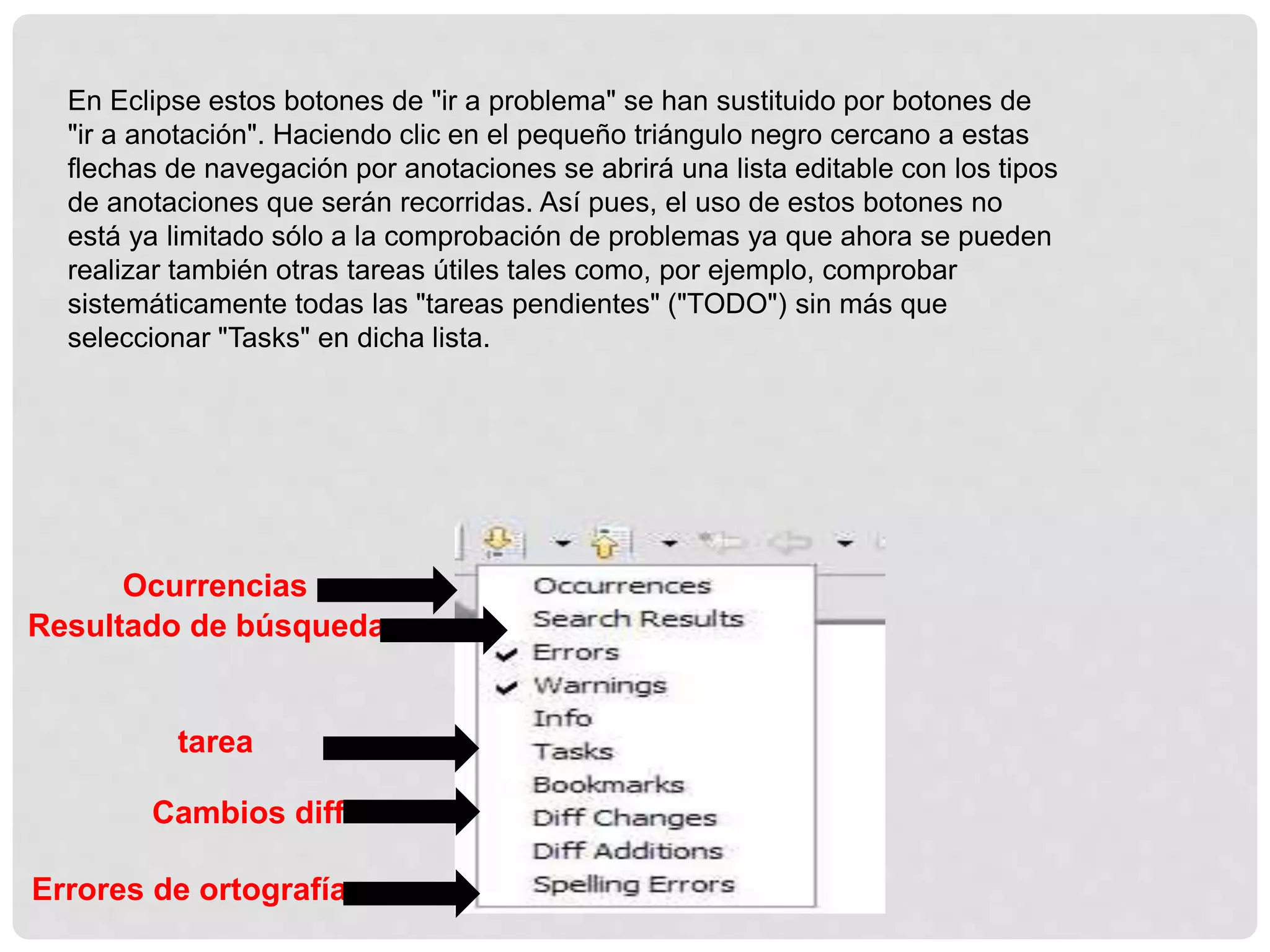
Task: Choose Spelling Errors in the menu
Action: [x=645, y=884]
